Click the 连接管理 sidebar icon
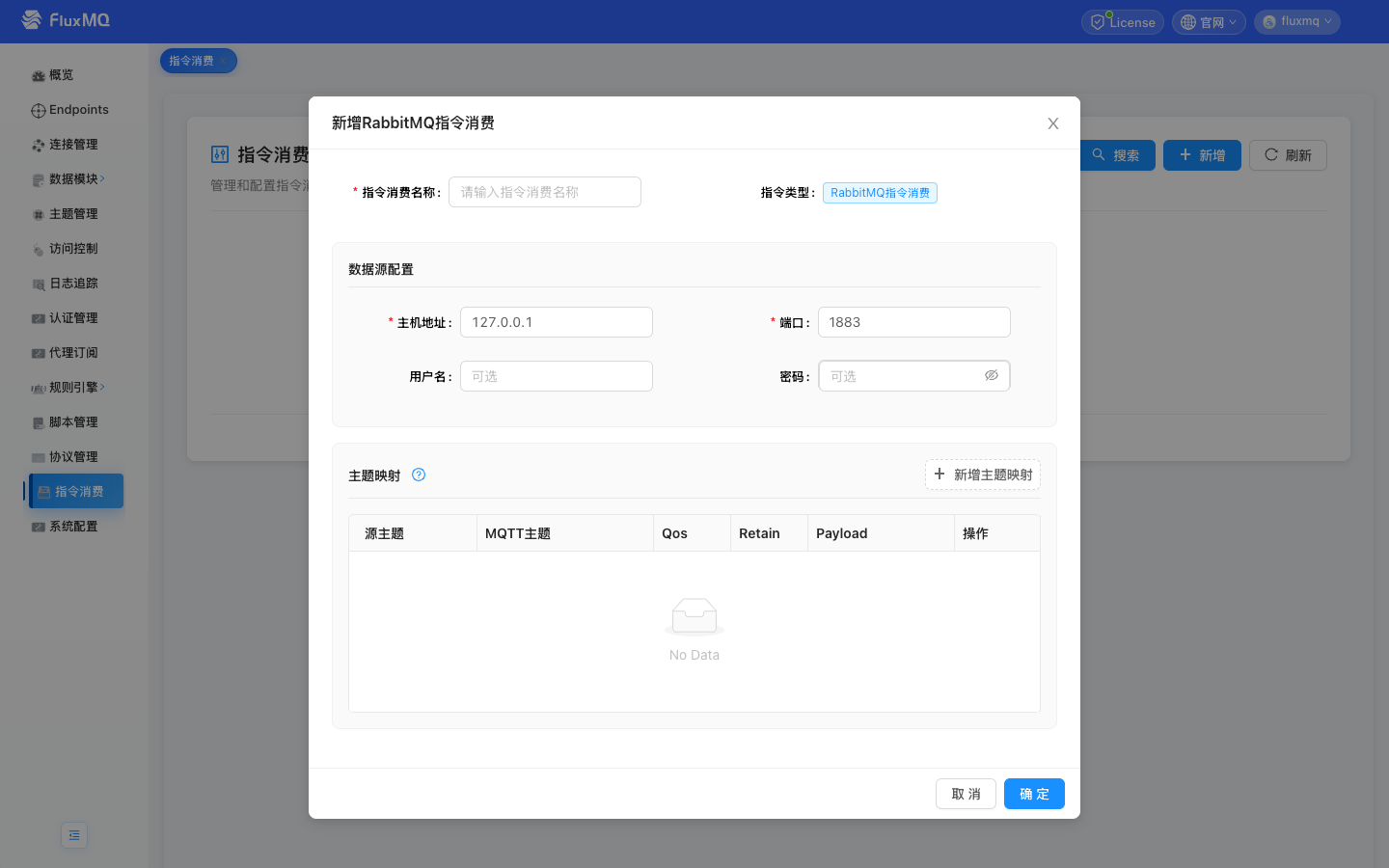Screen dimensions: 1389x868 coord(39,145)
